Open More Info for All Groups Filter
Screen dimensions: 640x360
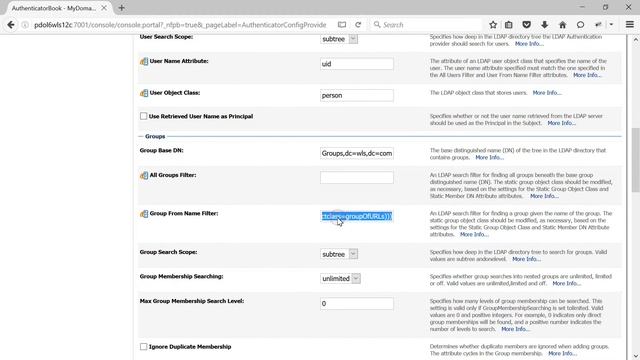[544, 196]
